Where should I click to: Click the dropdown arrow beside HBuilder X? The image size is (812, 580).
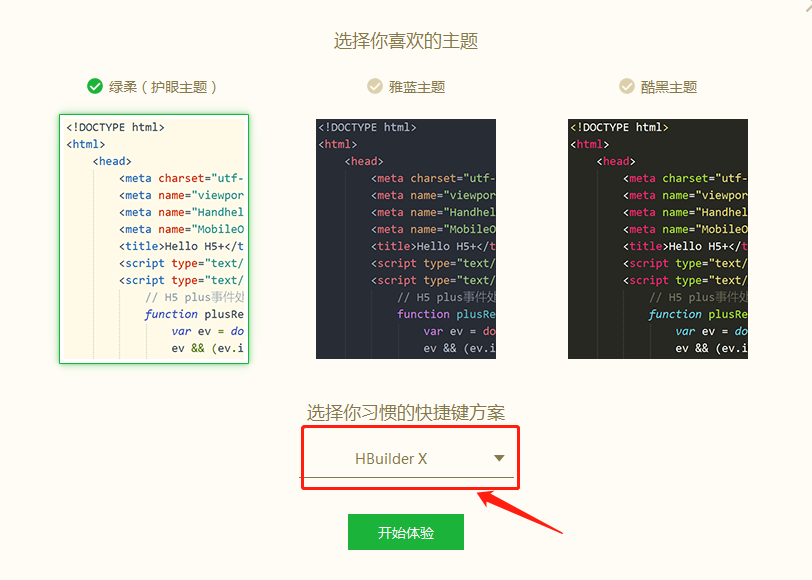coord(499,458)
